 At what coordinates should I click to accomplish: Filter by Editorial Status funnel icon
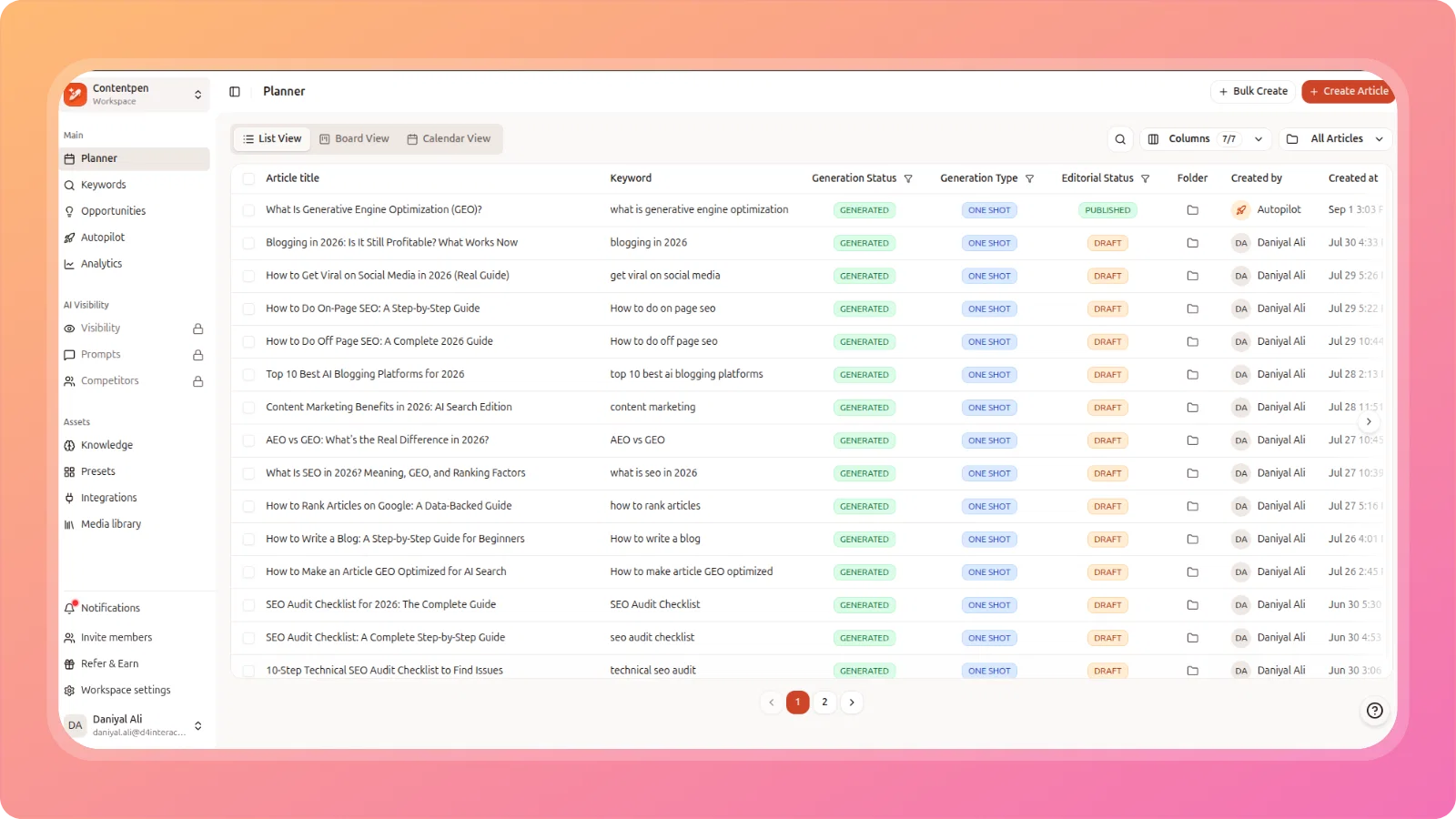(x=1145, y=179)
